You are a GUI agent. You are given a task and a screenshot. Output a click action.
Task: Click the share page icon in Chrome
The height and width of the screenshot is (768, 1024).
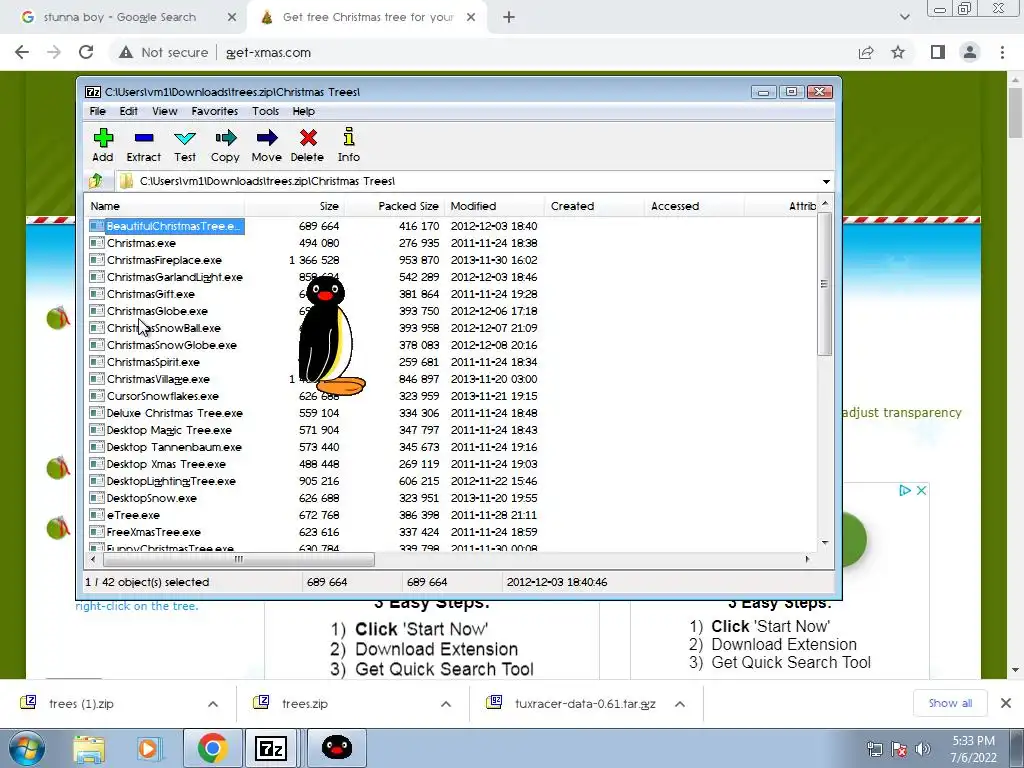tap(866, 52)
